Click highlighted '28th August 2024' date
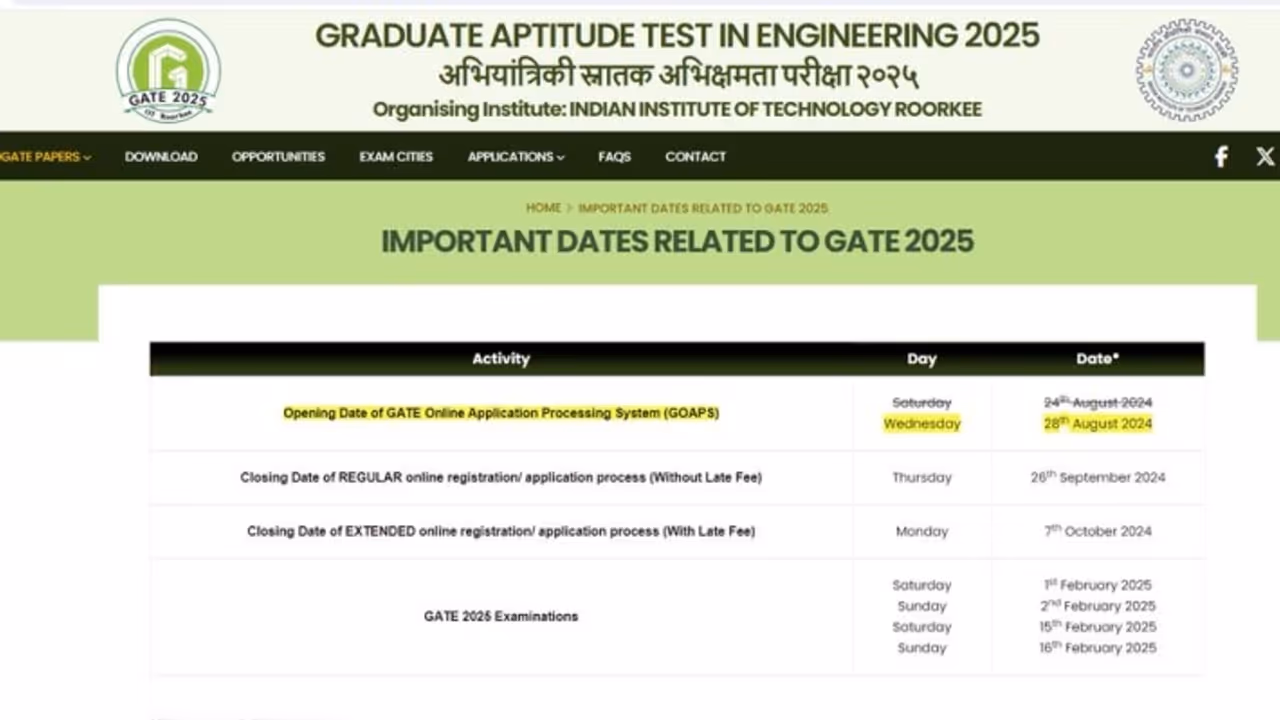 point(1098,424)
